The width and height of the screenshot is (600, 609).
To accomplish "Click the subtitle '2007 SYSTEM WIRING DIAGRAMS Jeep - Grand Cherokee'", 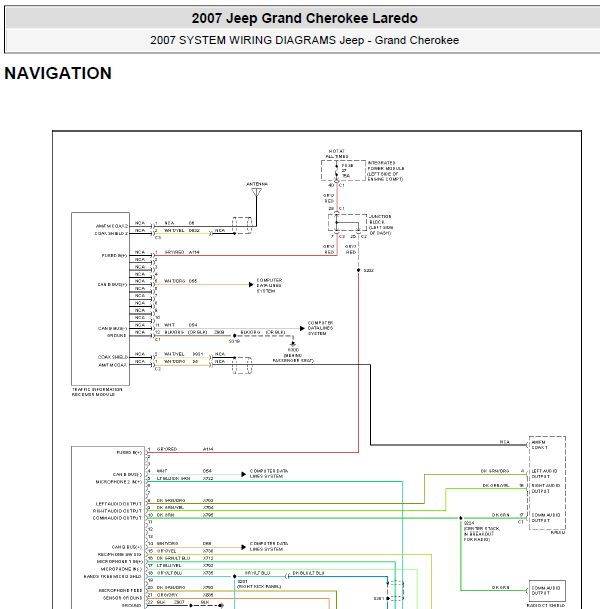I will 304,40.
